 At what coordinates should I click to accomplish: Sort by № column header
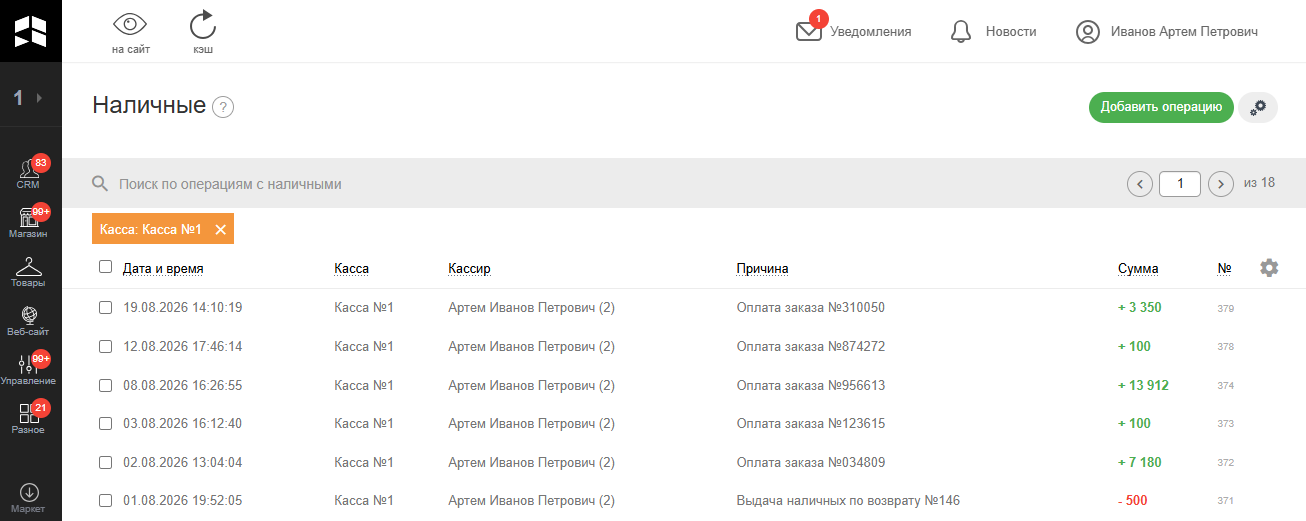1224,269
